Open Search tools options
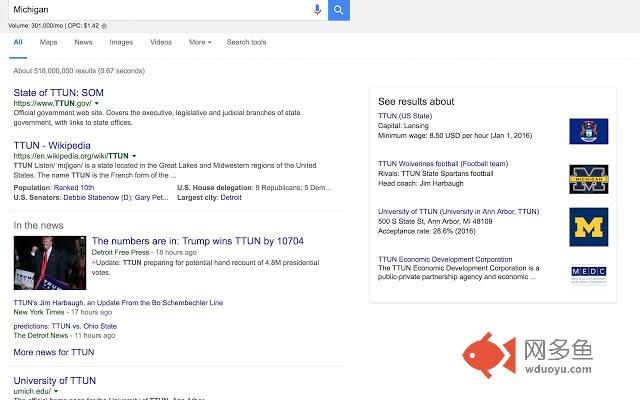 coord(246,42)
